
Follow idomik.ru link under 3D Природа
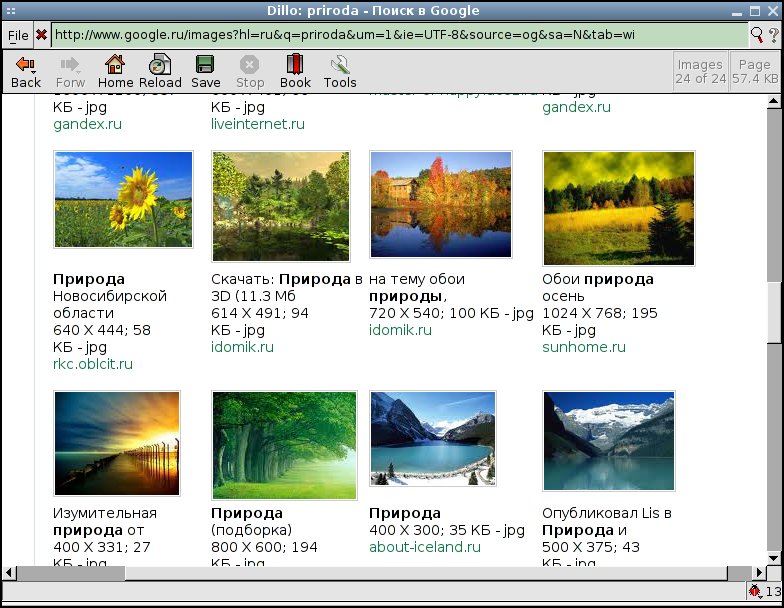click(242, 347)
